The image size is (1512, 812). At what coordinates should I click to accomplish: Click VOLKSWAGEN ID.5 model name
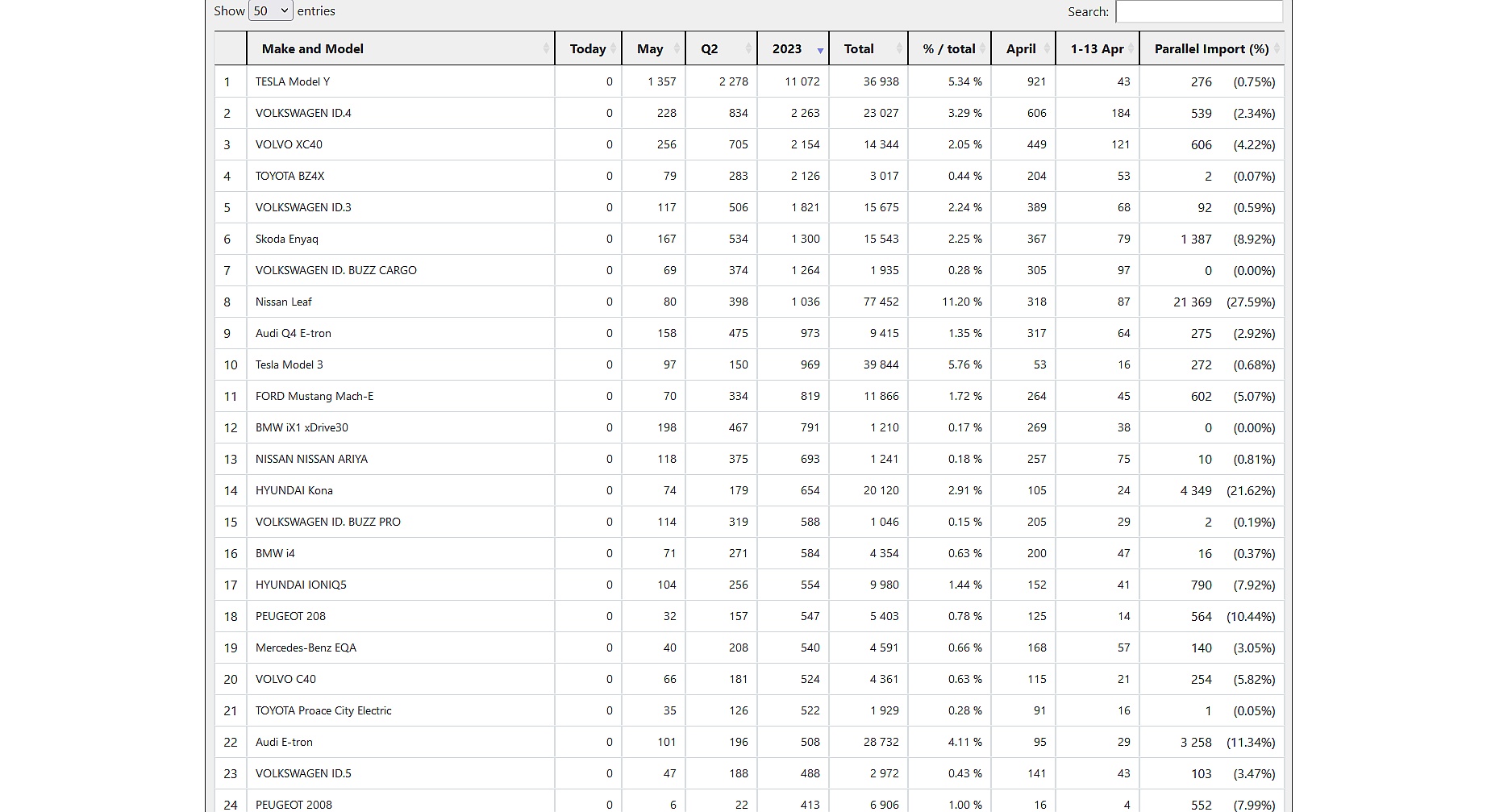[x=303, y=773]
